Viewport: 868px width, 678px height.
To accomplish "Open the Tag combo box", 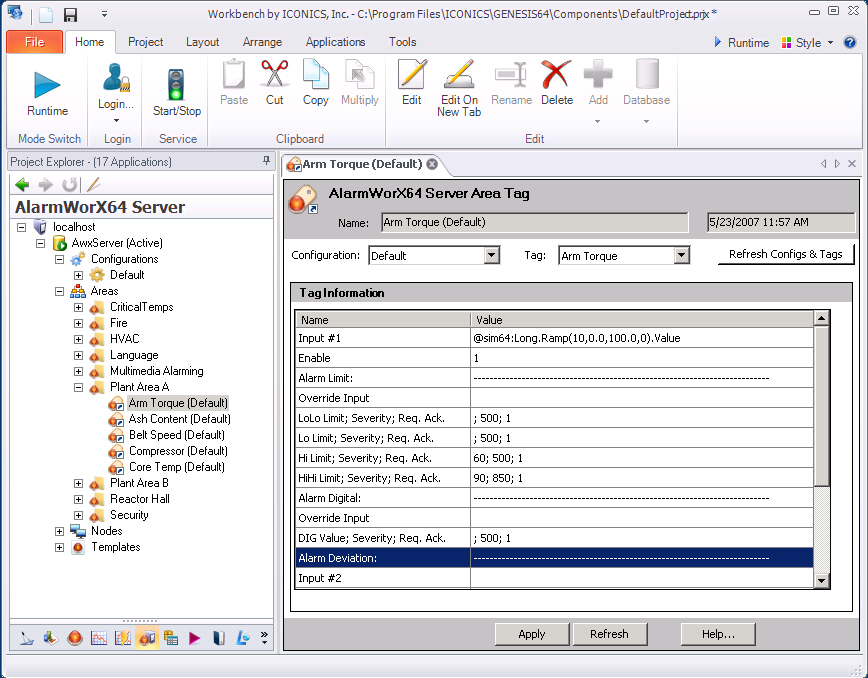I will 681,256.
